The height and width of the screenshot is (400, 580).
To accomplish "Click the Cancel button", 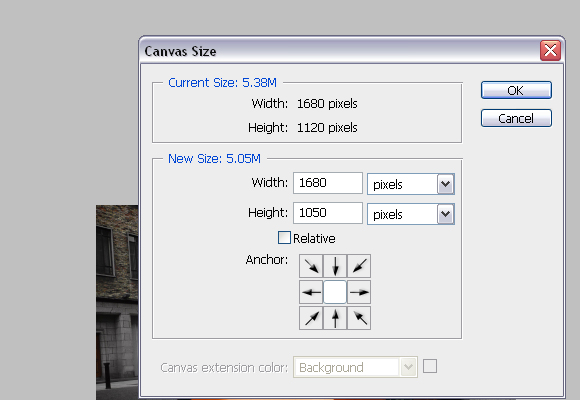I will (516, 118).
